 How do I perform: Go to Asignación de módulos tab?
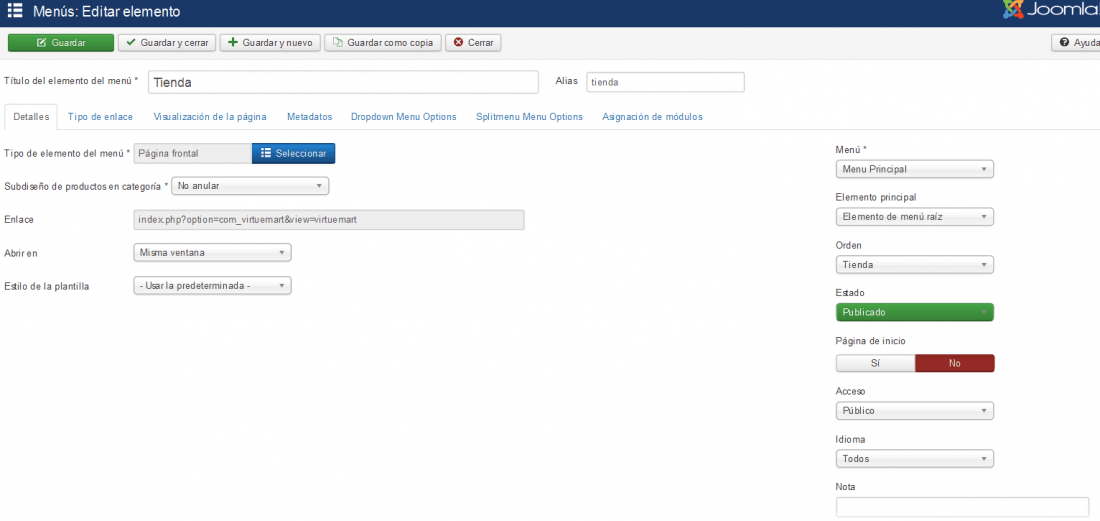[x=652, y=117]
